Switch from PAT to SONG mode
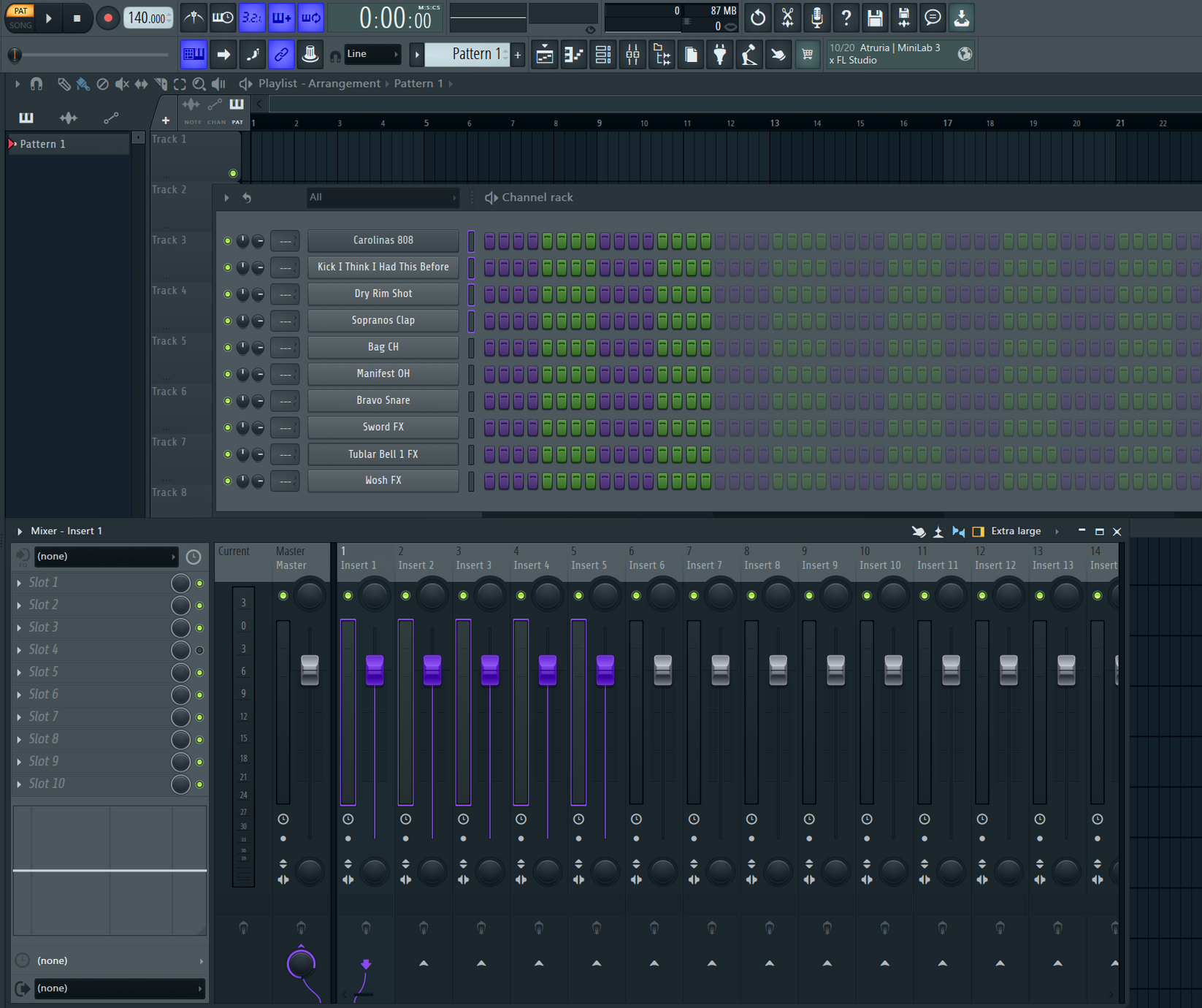 click(x=20, y=24)
